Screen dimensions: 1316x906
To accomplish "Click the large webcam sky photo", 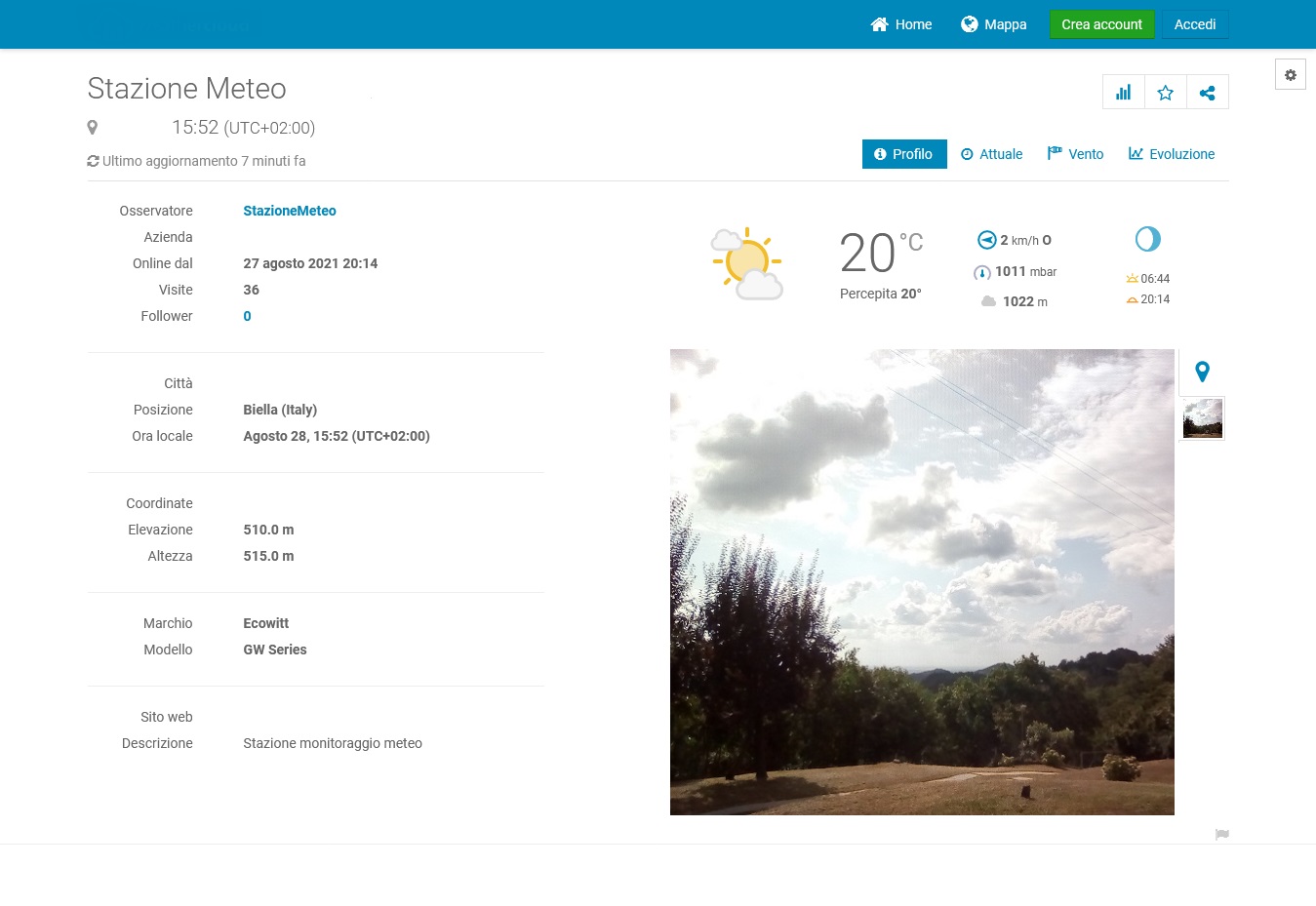I will point(922,582).
